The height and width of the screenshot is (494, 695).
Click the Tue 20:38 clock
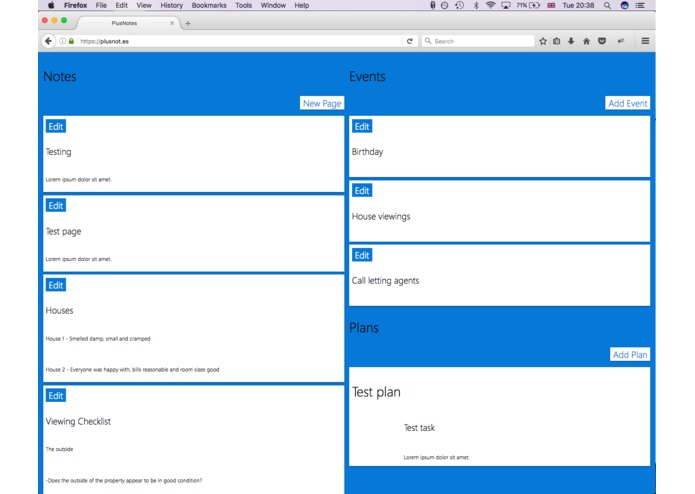(x=578, y=5)
